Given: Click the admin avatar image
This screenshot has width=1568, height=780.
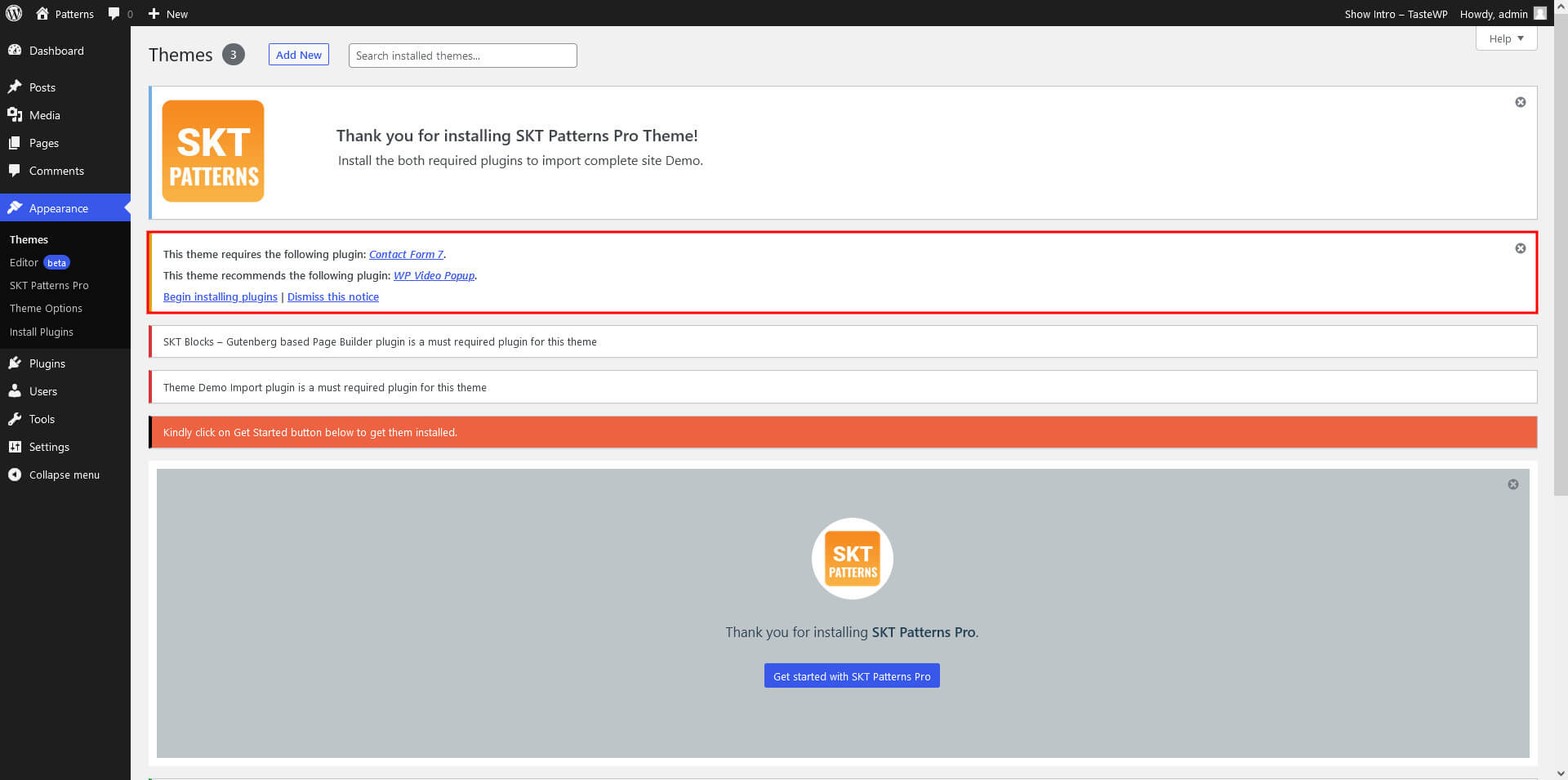Looking at the screenshot, I should click(1539, 13).
